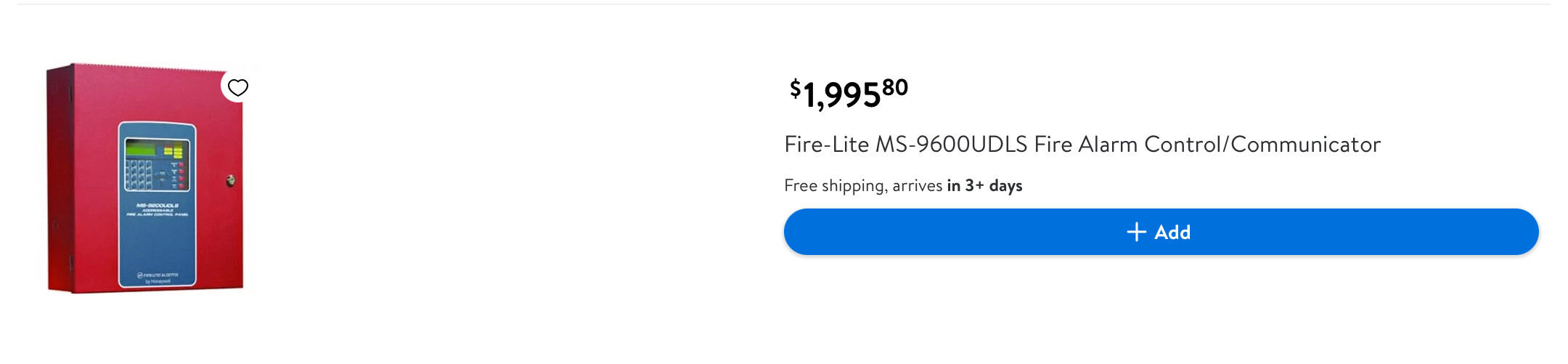Screen dimensions: 1568x364
Task: Click the dollar sign before the price
Action: click(795, 89)
